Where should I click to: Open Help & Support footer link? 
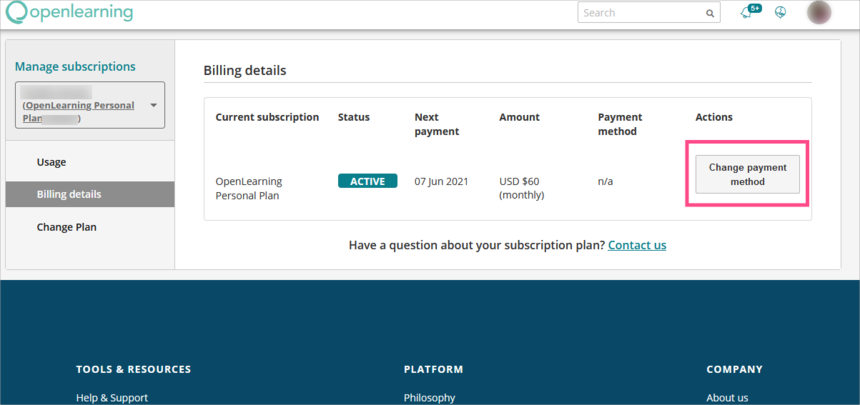pyautogui.click(x=112, y=397)
